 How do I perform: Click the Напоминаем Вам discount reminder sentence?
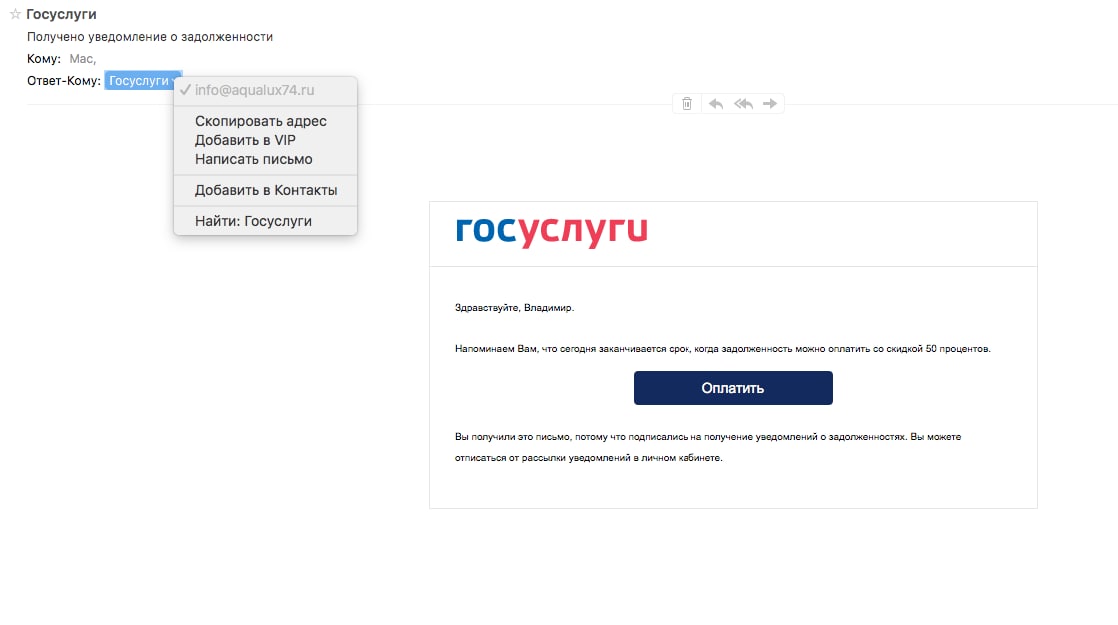coord(723,349)
